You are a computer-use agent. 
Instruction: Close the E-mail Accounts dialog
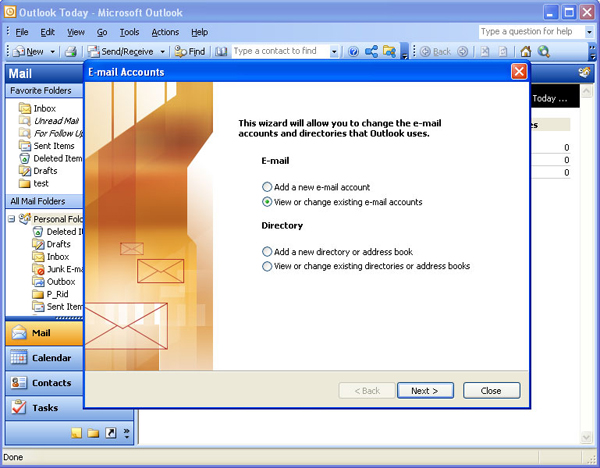tap(519, 72)
